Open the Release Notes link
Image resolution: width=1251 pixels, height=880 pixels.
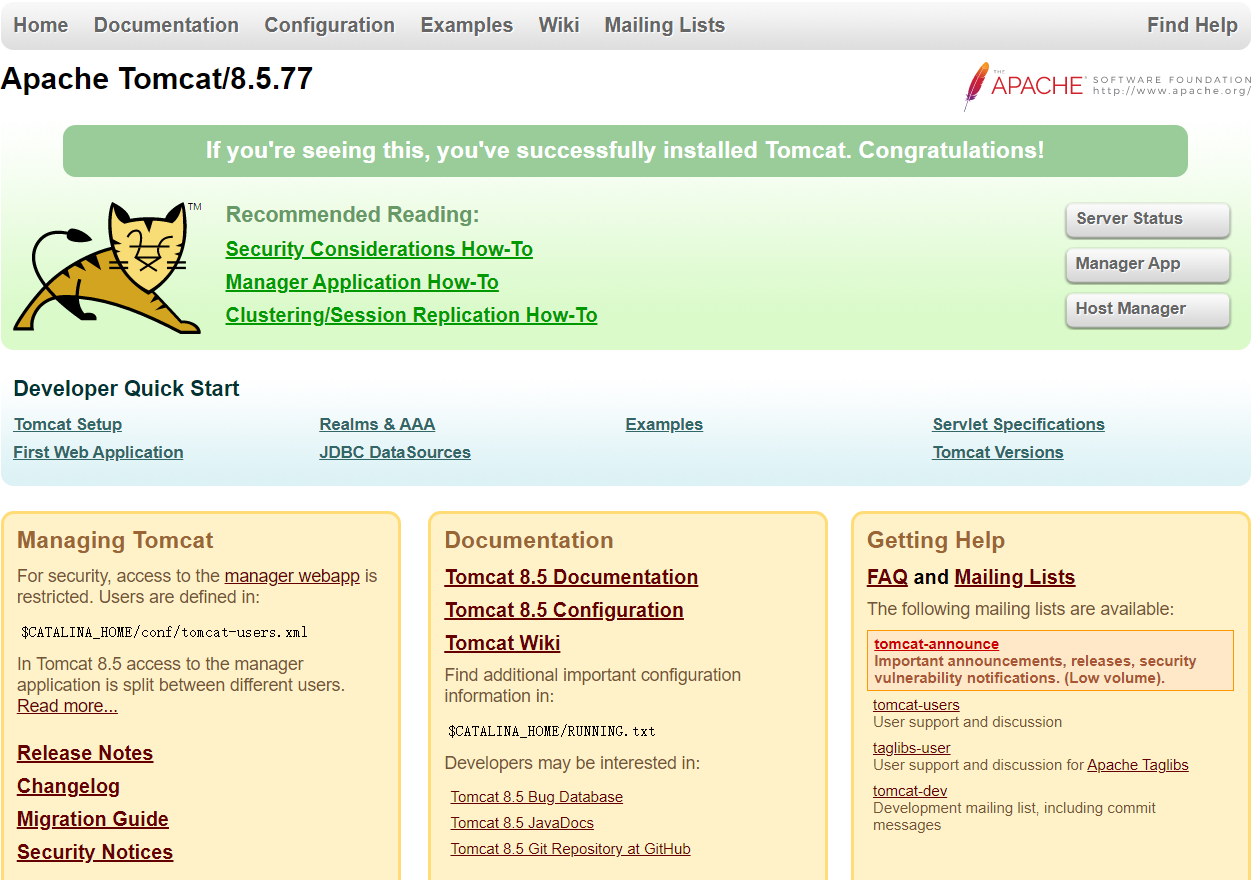point(85,753)
